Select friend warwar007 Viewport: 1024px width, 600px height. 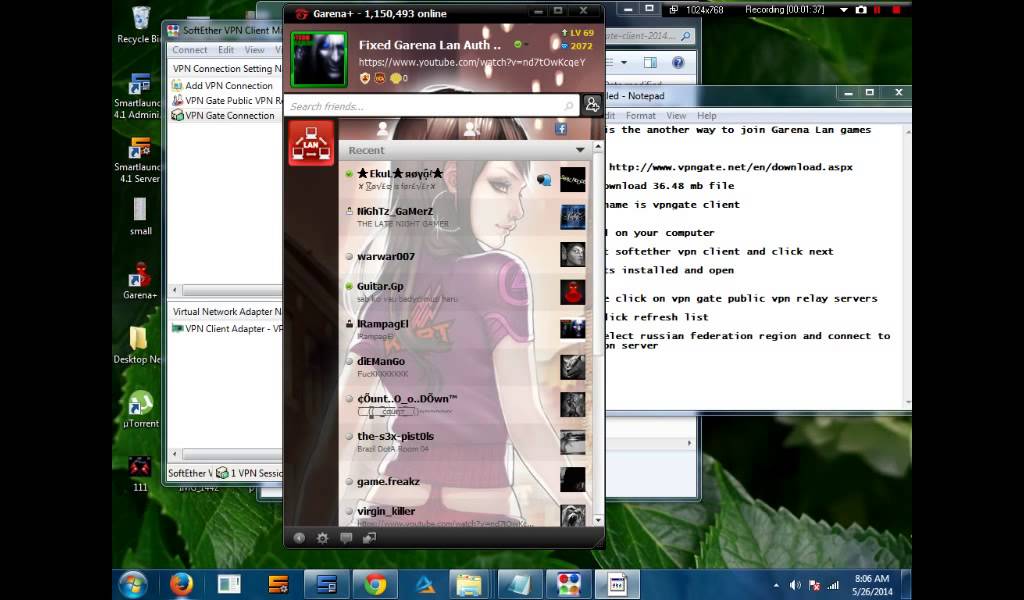click(x=466, y=256)
